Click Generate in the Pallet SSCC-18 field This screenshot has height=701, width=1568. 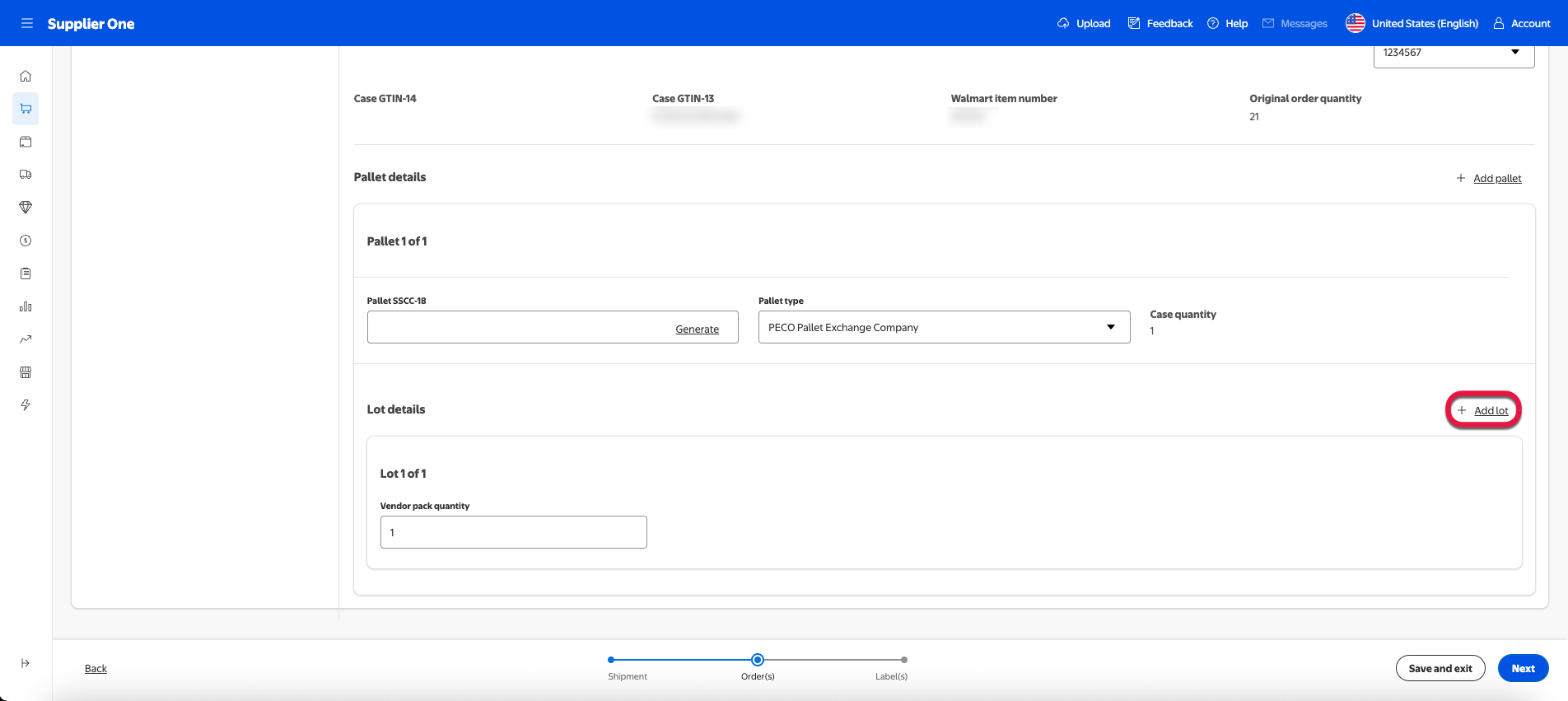[697, 329]
